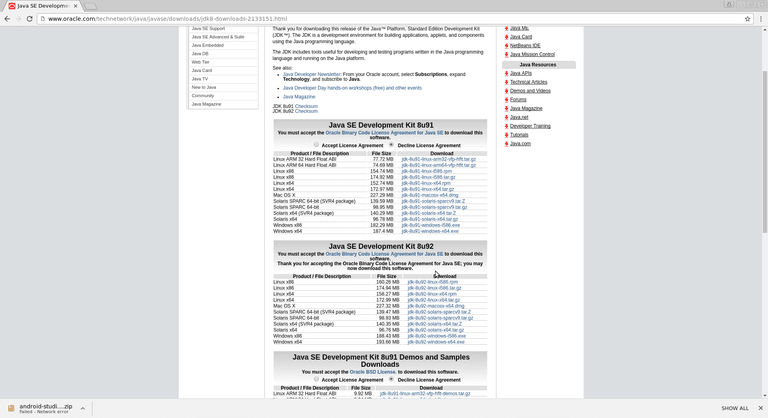Screen dimensions: 768x418
Task: Open Java Developer Day hands-on workshops link
Action: (x=352, y=88)
